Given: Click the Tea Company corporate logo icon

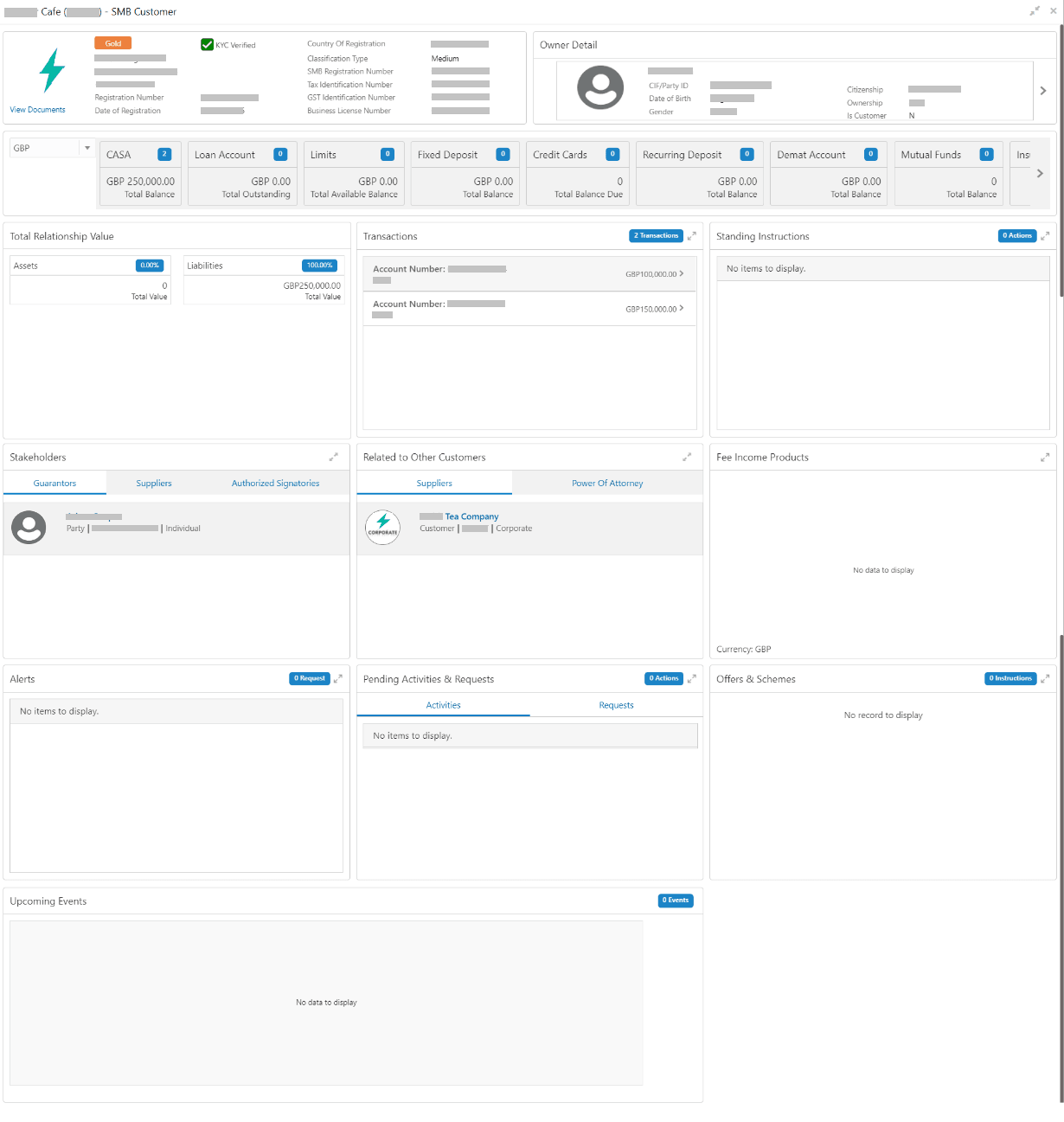Looking at the screenshot, I should (382, 527).
